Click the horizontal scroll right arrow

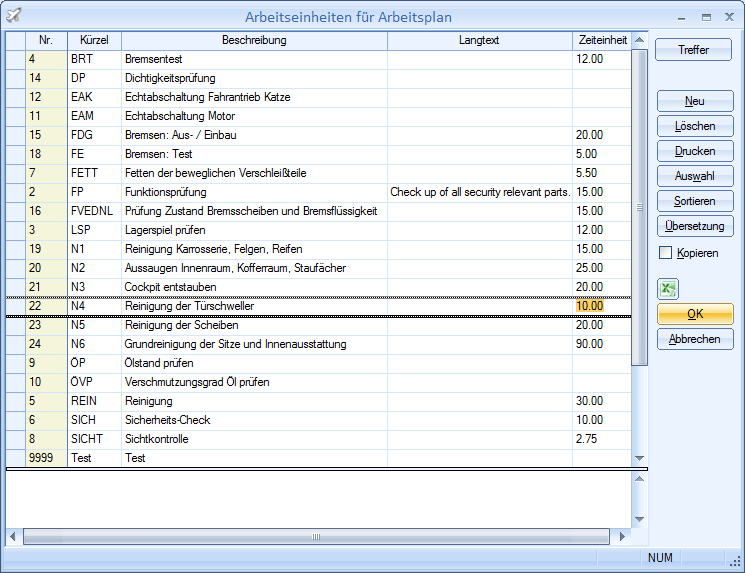[x=622, y=537]
